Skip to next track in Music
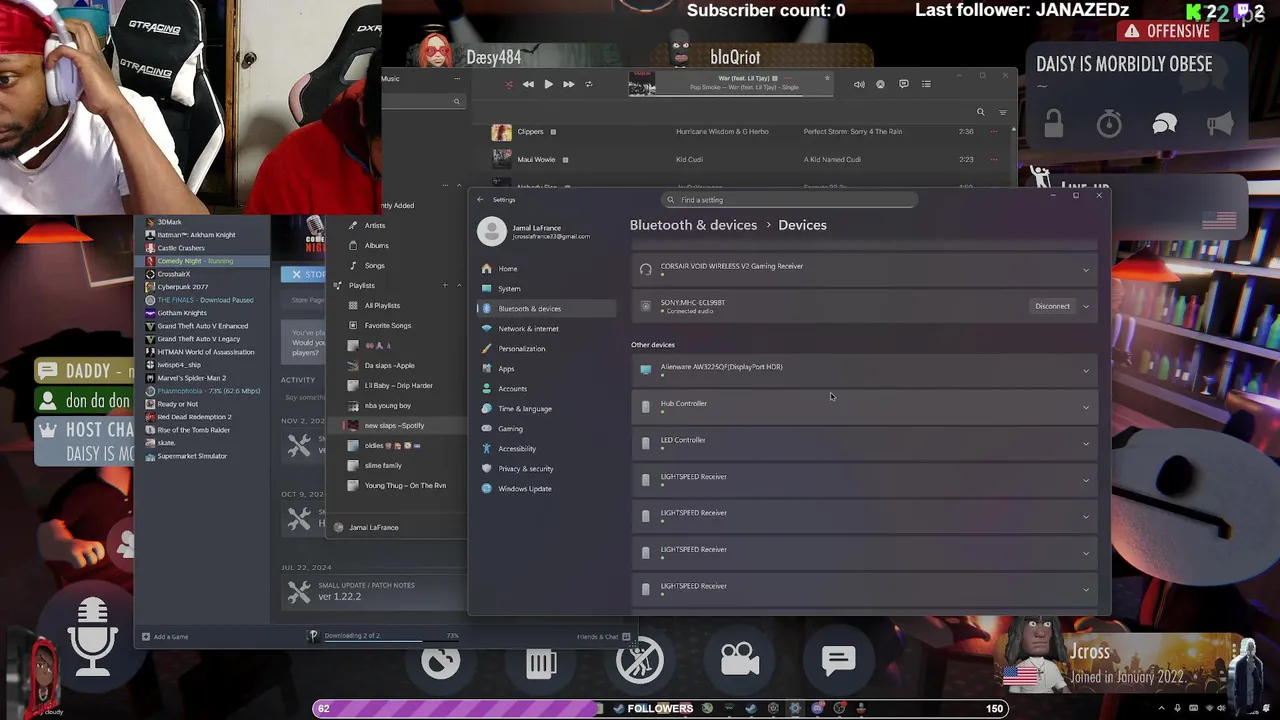This screenshot has height=720, width=1280. click(x=568, y=84)
